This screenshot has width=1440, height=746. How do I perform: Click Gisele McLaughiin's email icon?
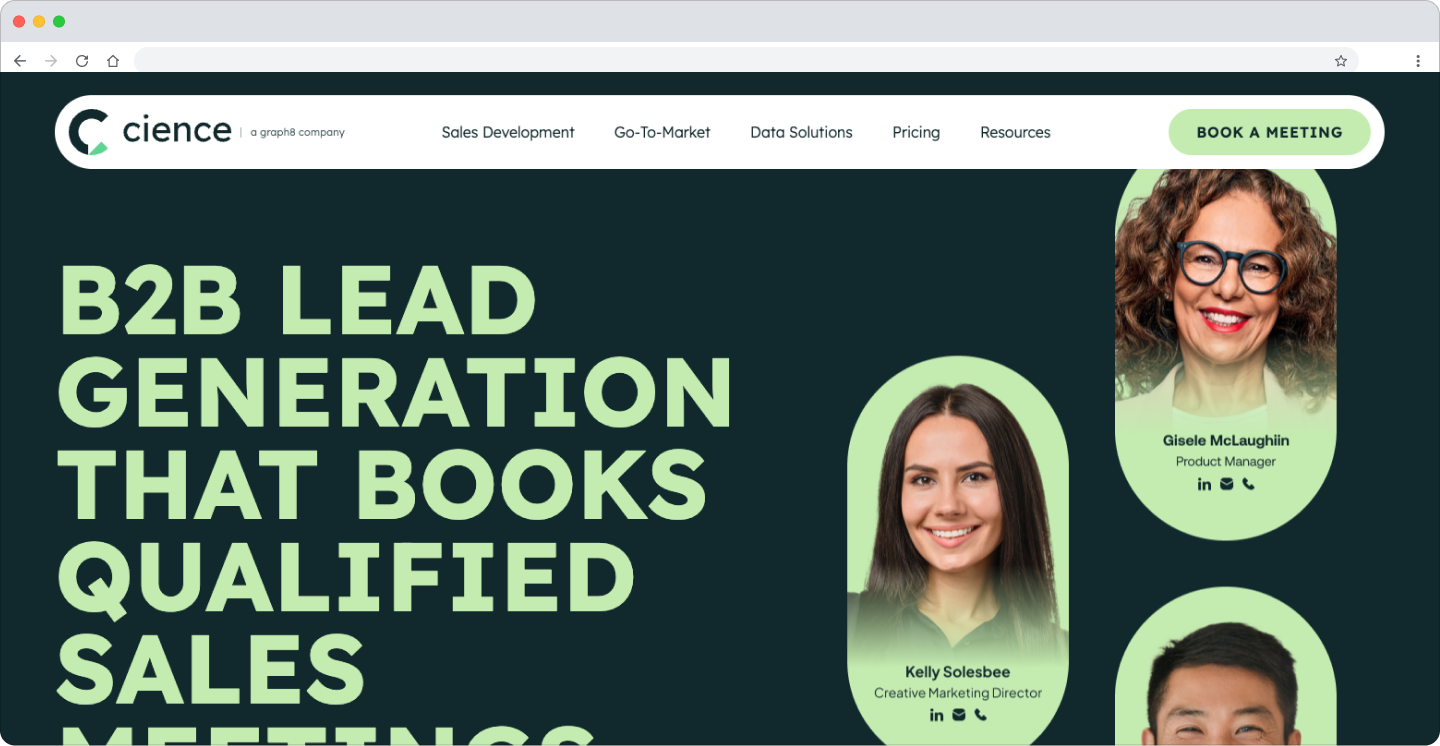coord(1227,484)
